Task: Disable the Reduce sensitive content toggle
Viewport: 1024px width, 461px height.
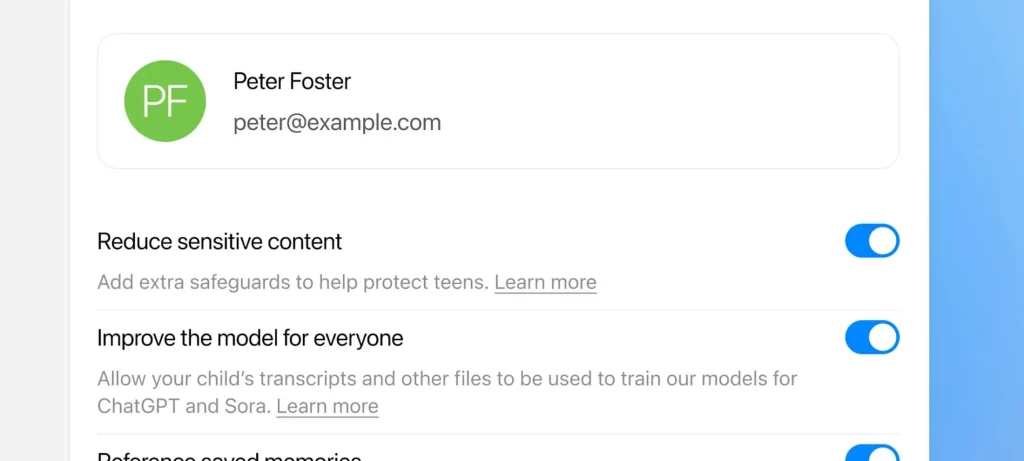Action: click(872, 241)
